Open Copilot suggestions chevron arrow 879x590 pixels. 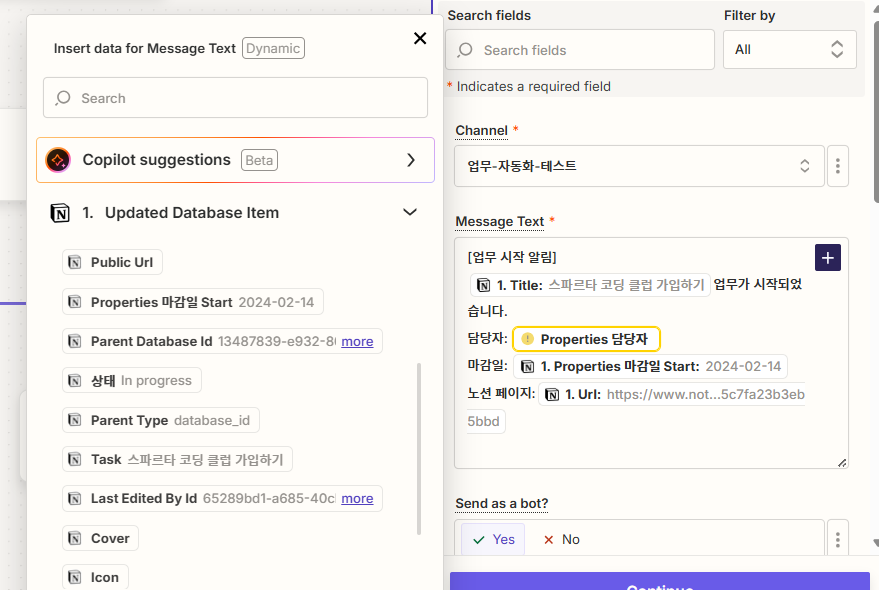point(411,160)
